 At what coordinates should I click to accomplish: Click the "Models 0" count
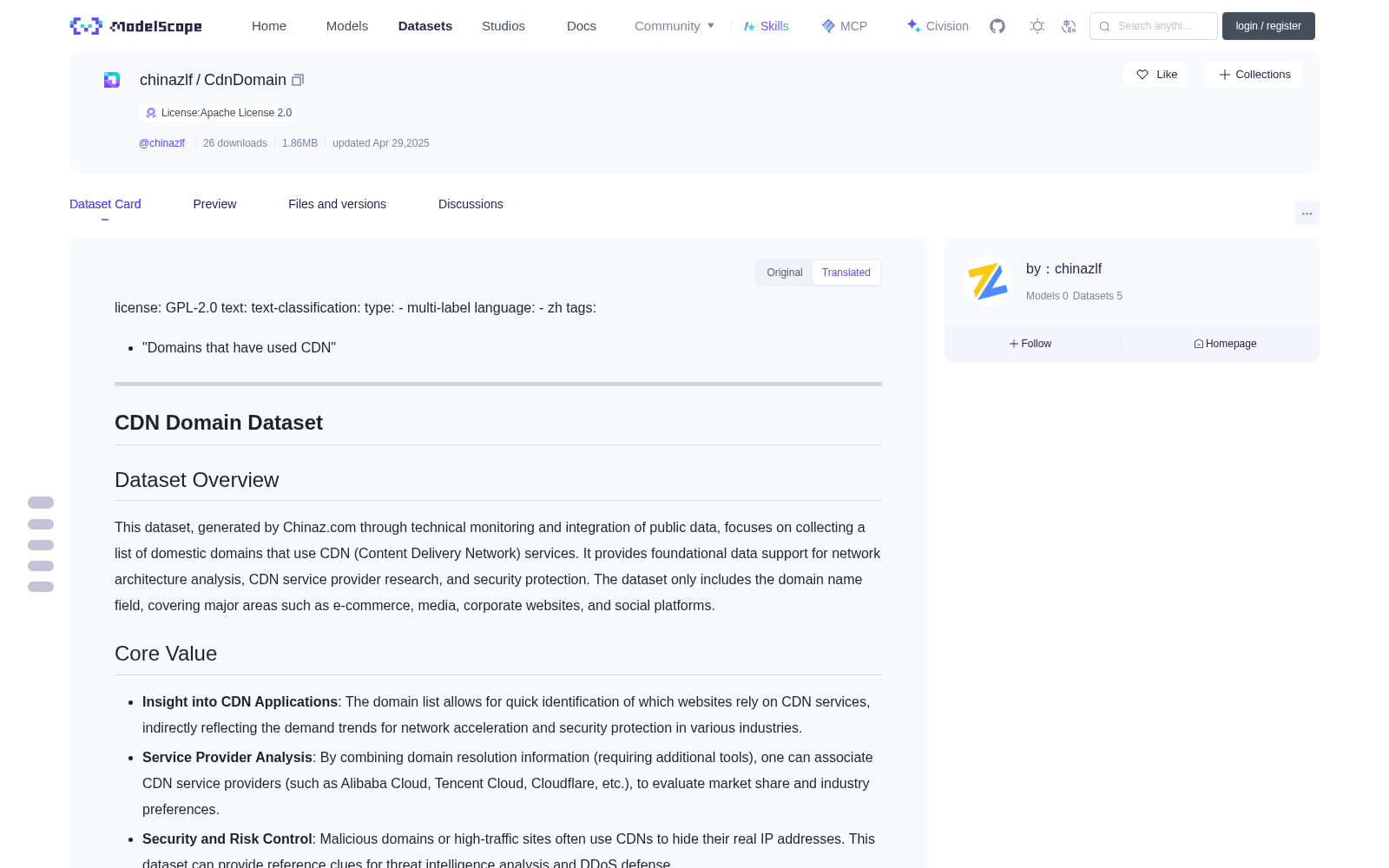pos(1047,296)
